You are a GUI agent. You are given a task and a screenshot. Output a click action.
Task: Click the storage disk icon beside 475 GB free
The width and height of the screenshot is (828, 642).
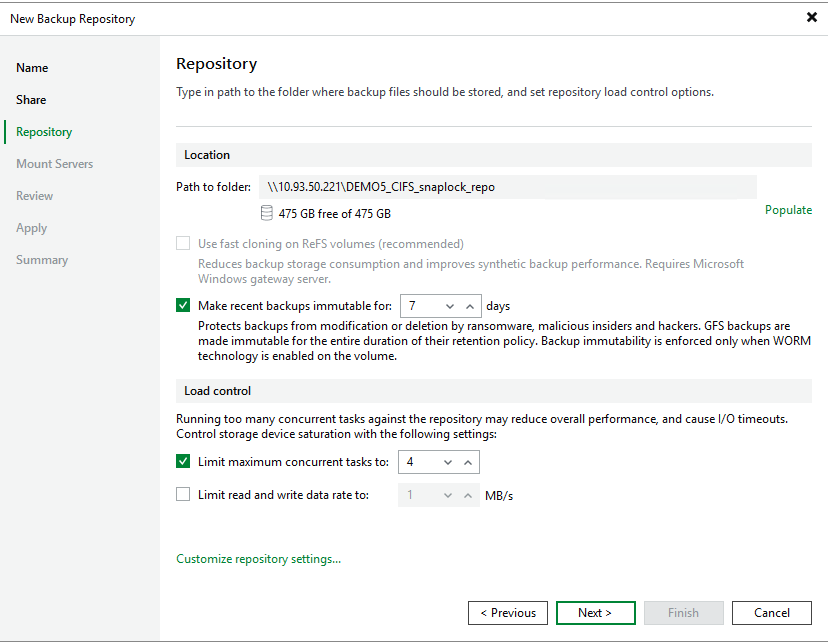coord(267,213)
